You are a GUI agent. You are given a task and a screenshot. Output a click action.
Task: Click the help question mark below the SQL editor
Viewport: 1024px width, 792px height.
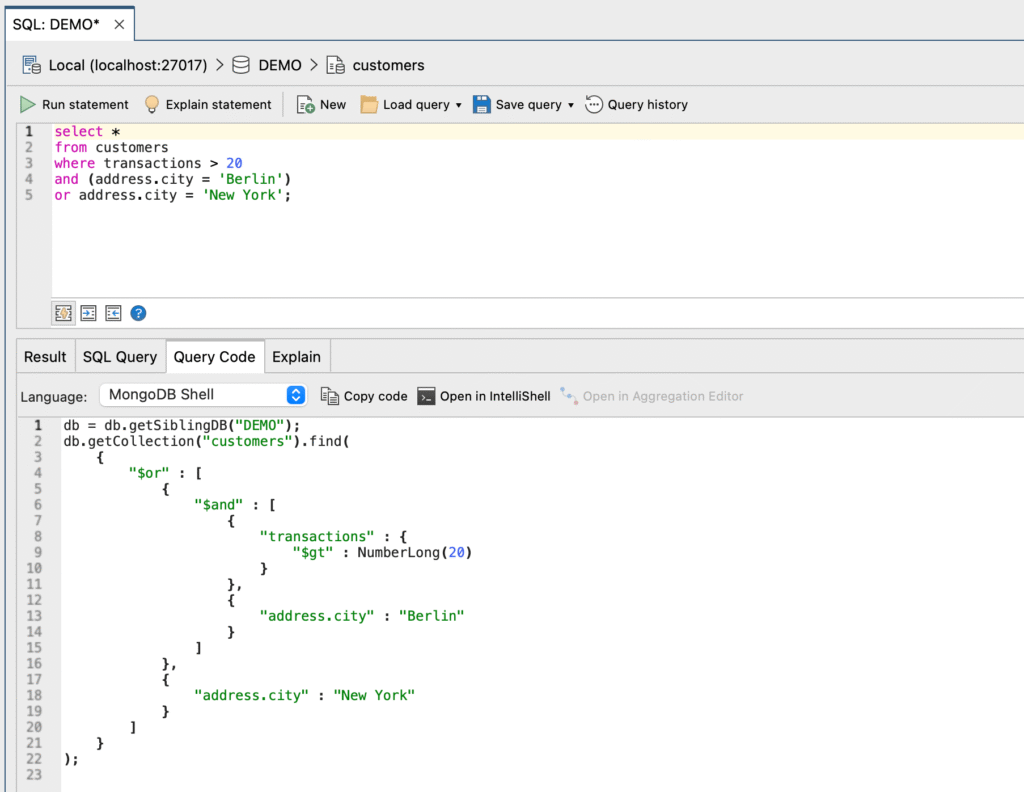(x=138, y=313)
